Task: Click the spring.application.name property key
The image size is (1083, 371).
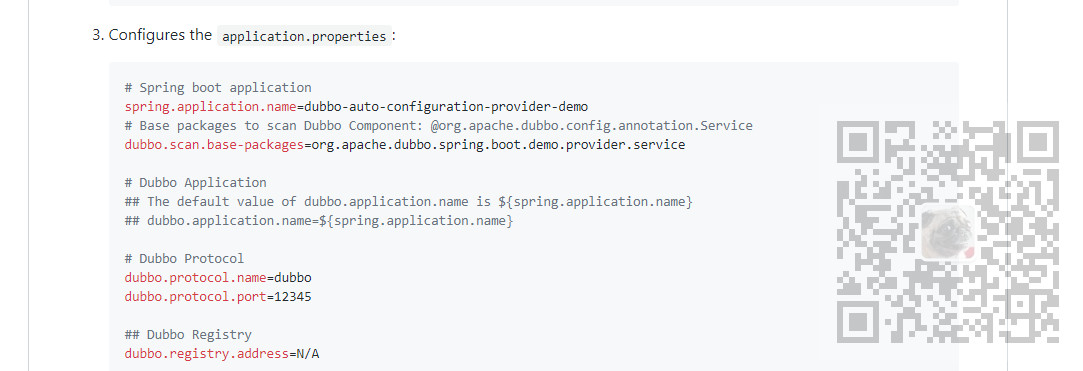Action: click(211, 106)
